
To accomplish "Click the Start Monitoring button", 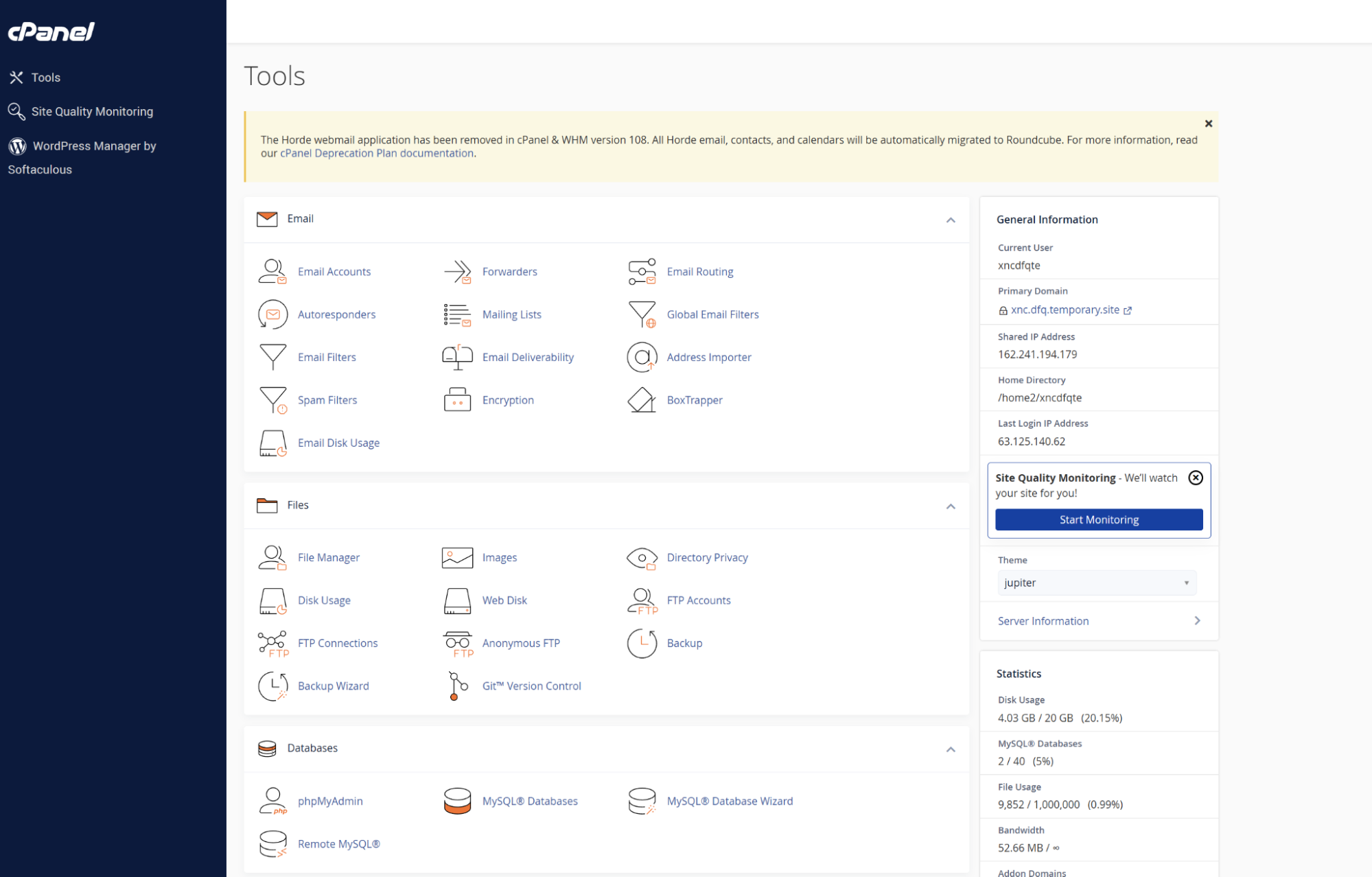I will click(1099, 519).
